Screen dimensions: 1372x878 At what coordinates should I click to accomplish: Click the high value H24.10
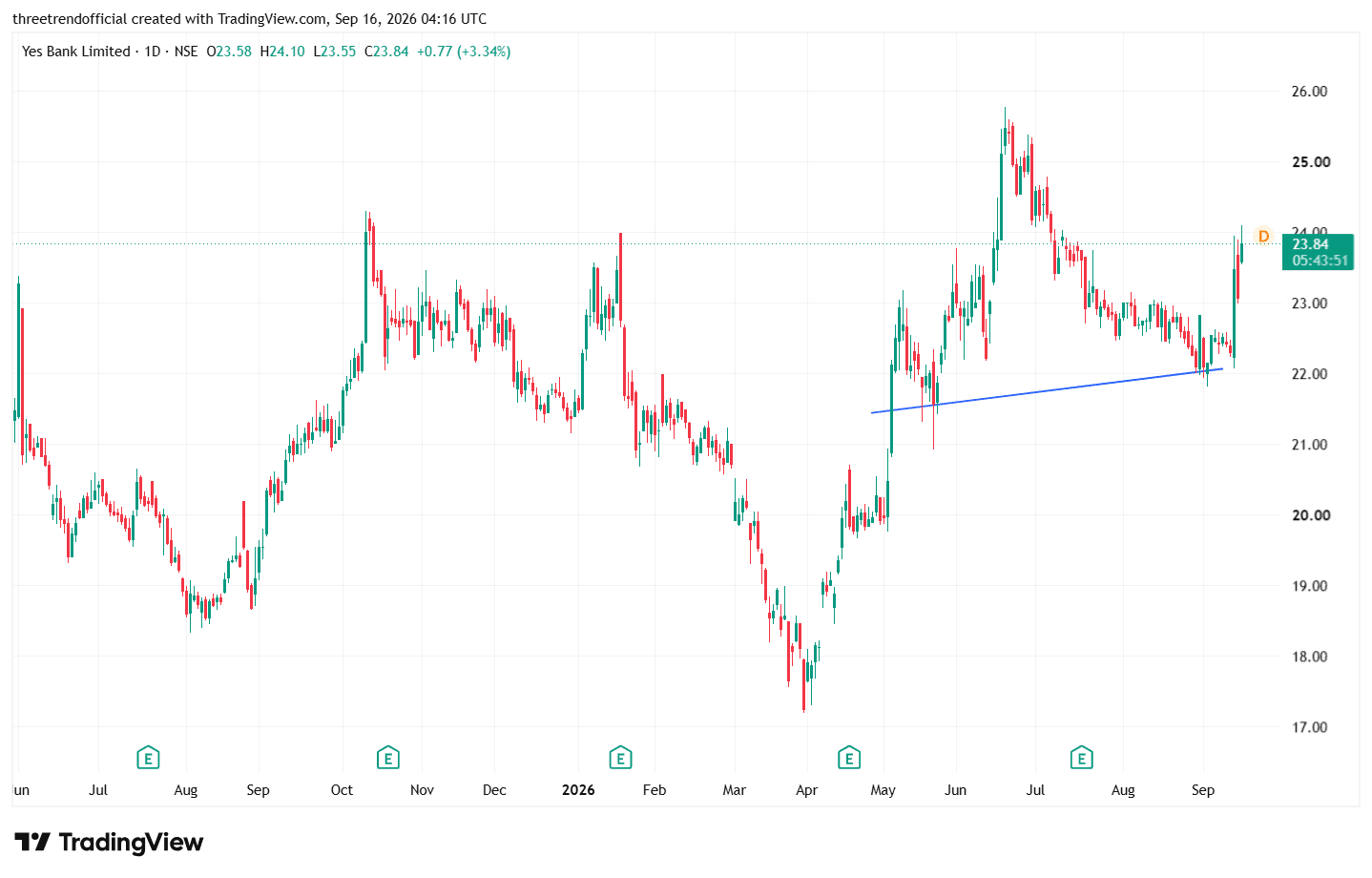point(282,52)
